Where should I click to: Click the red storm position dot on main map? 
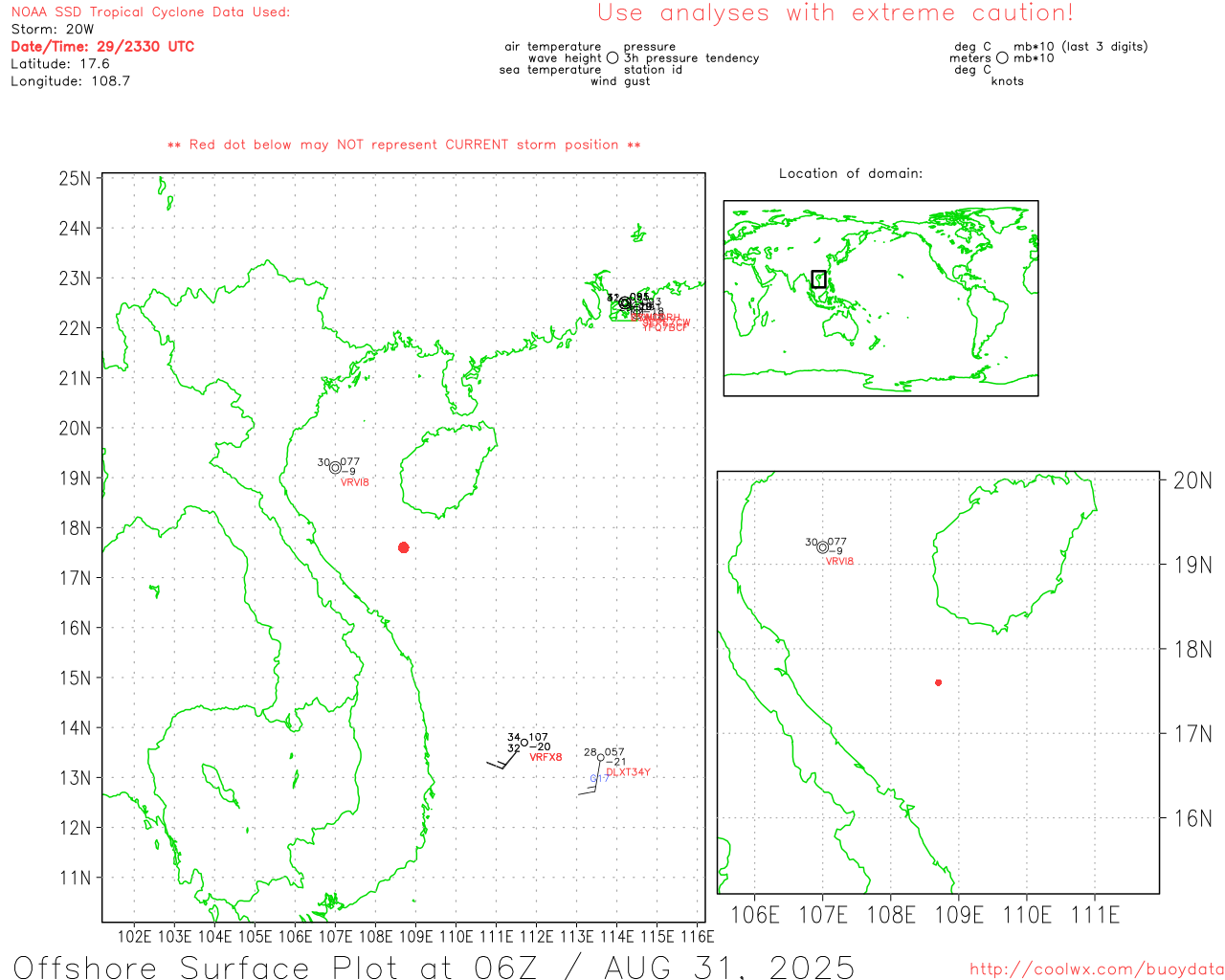[x=404, y=547]
